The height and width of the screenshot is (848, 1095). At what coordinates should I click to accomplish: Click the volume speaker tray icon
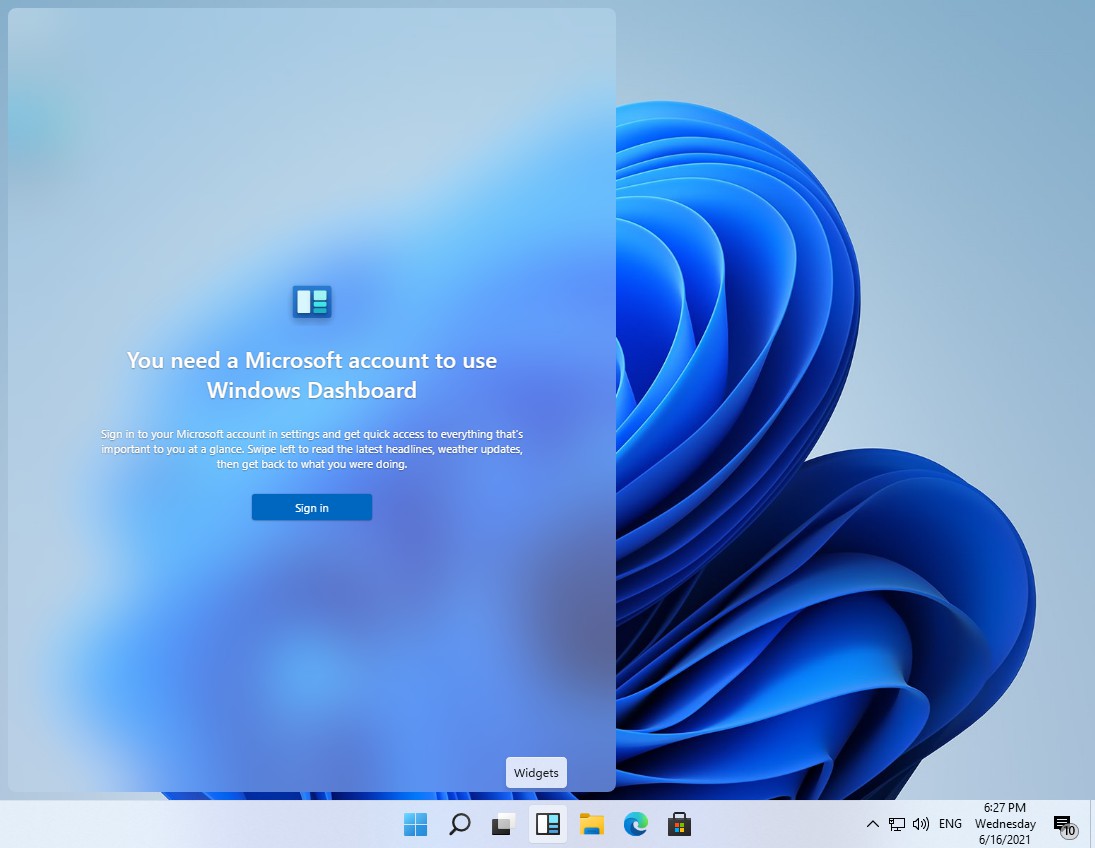(921, 824)
